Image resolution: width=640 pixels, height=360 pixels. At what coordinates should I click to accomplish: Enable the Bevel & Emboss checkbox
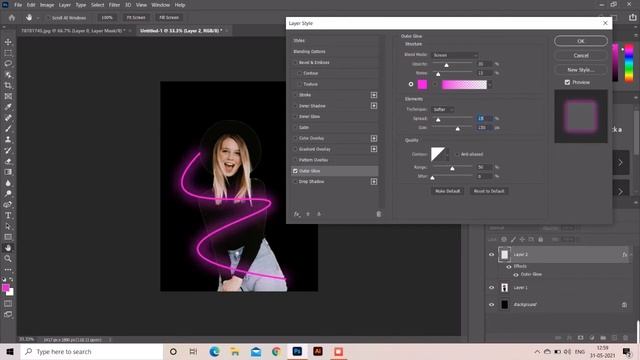pos(295,62)
